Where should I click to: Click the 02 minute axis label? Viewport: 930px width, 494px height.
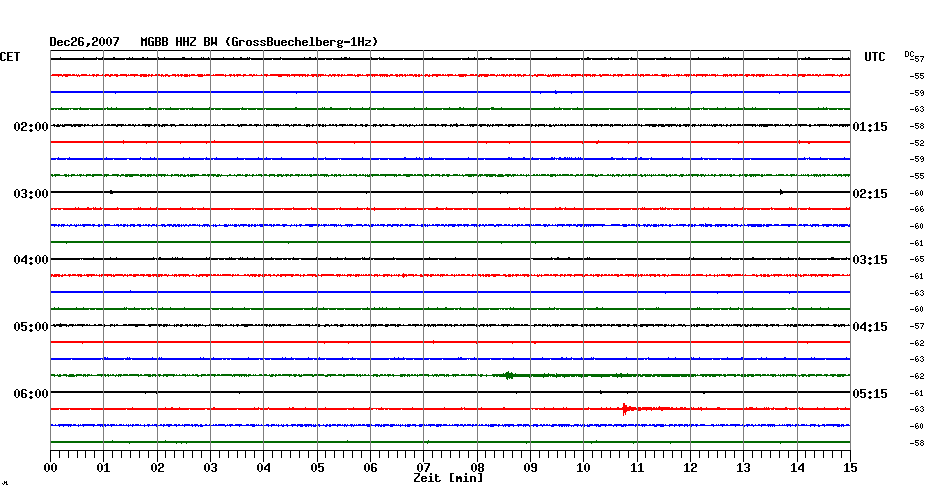pos(157,468)
